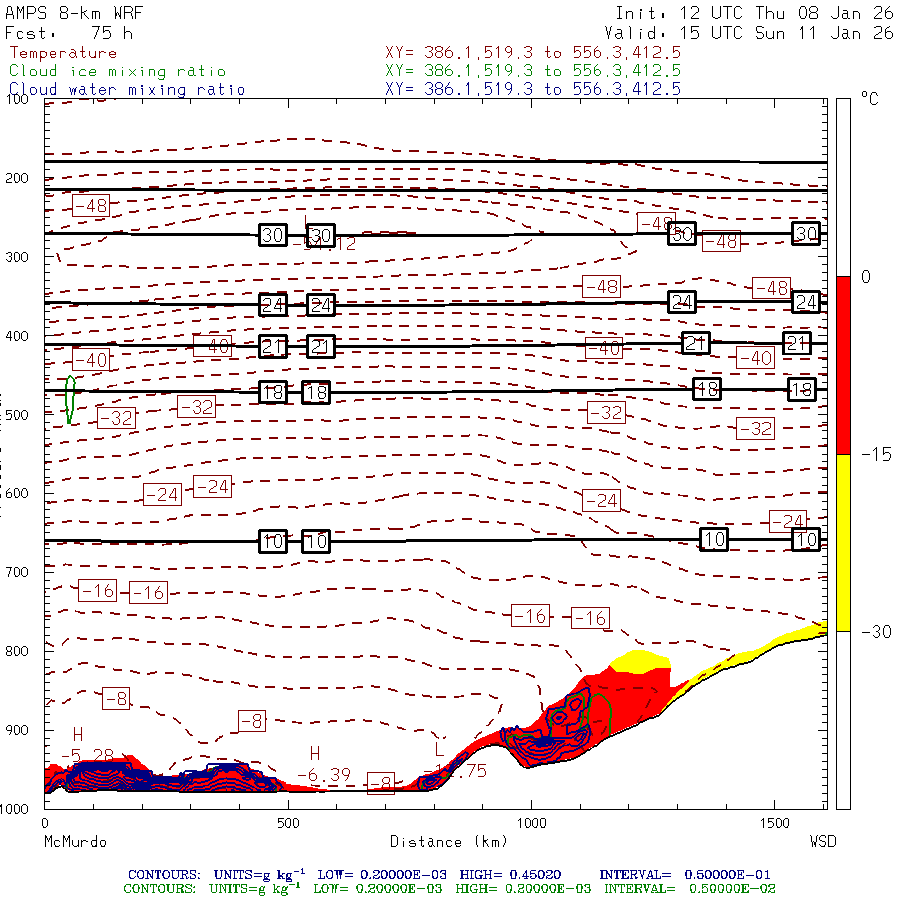Click the AMPS 8-km WRF title
Viewport: 900px width, 900px height.
click(71, 14)
